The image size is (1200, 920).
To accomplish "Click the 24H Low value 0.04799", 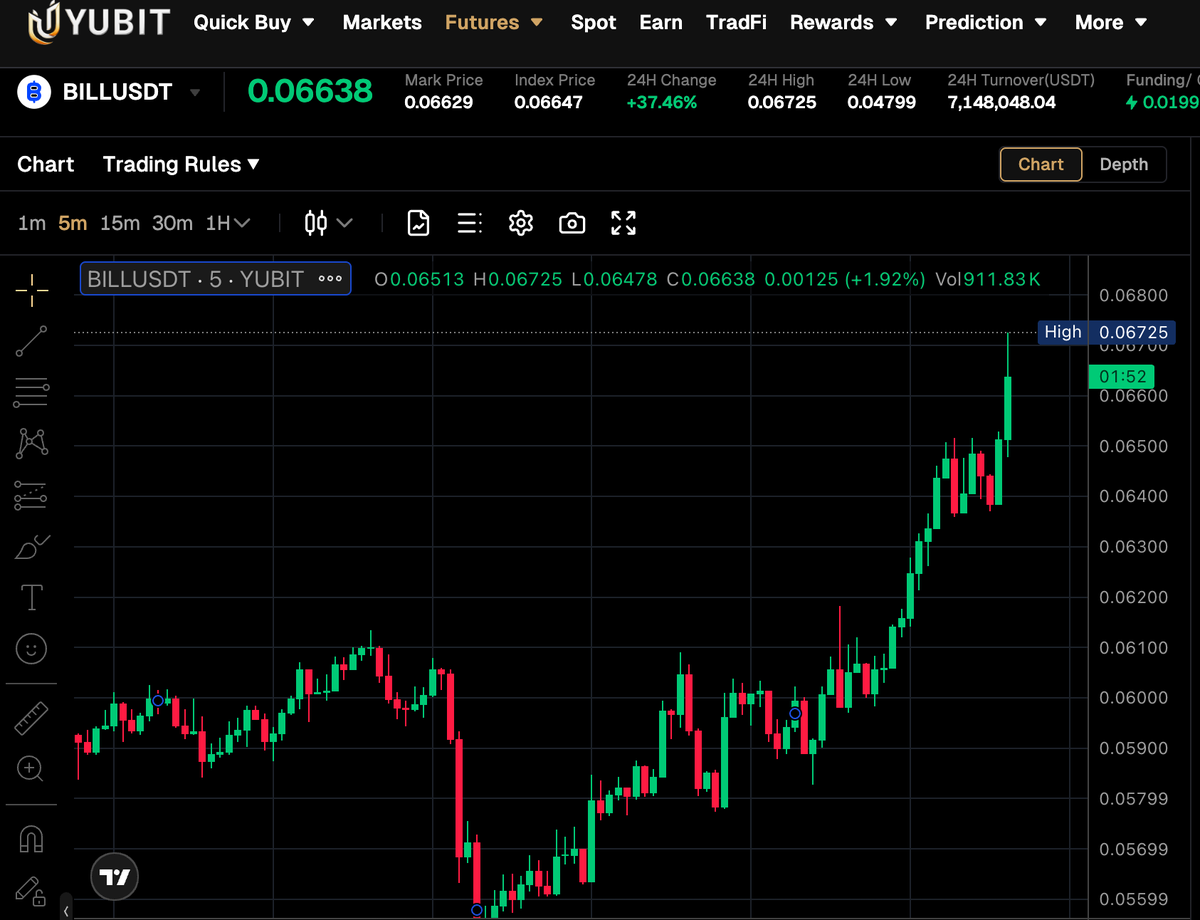I will pos(882,102).
